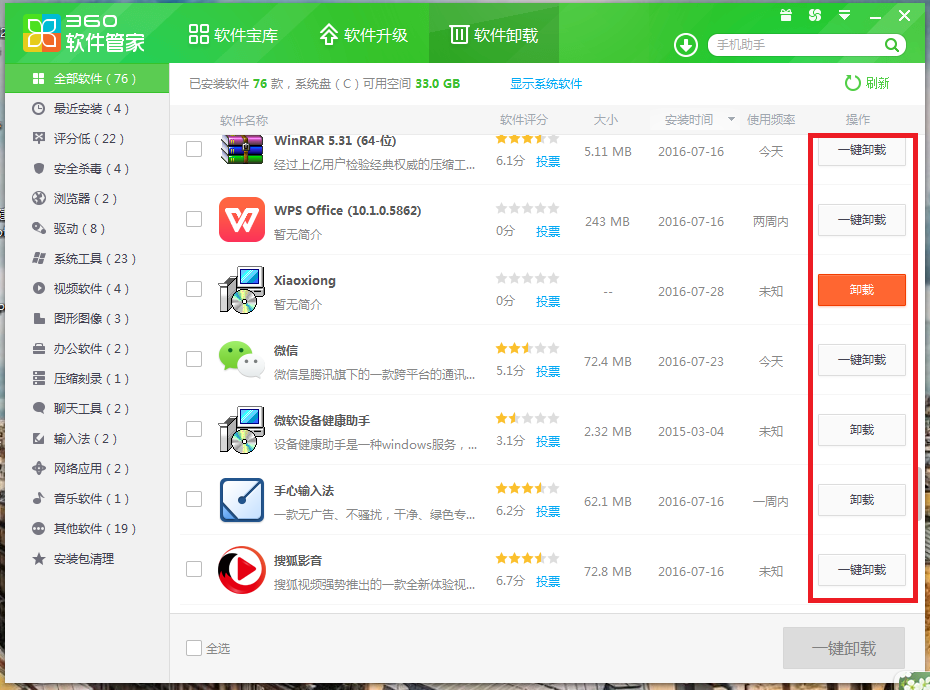Click 卸载 for 手心输入法
Viewport: 930px width, 690px height.
point(862,500)
